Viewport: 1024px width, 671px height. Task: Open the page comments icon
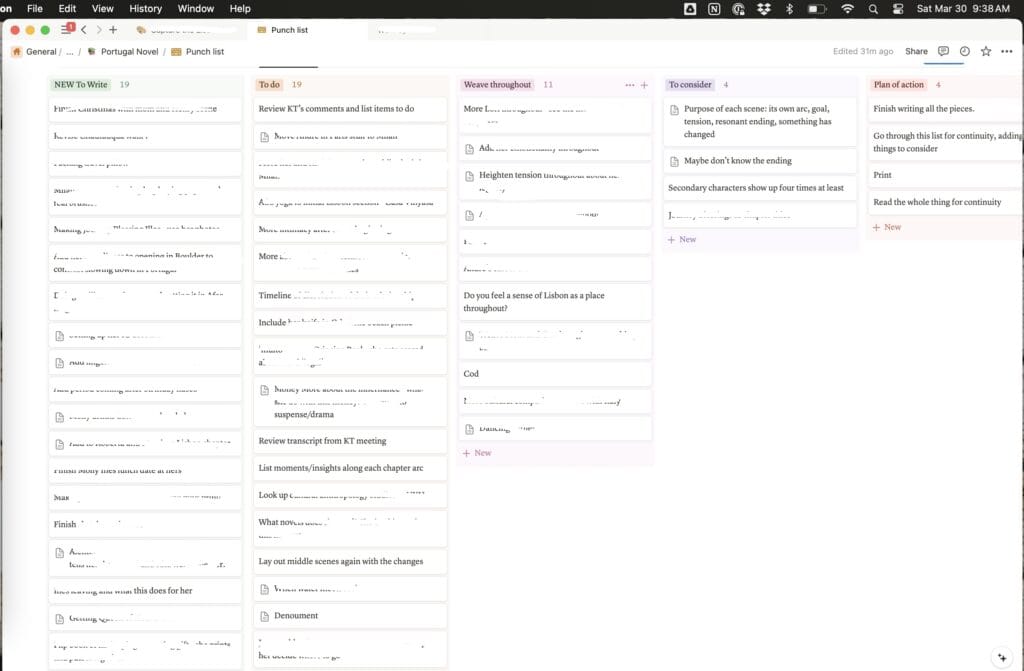[943, 51]
